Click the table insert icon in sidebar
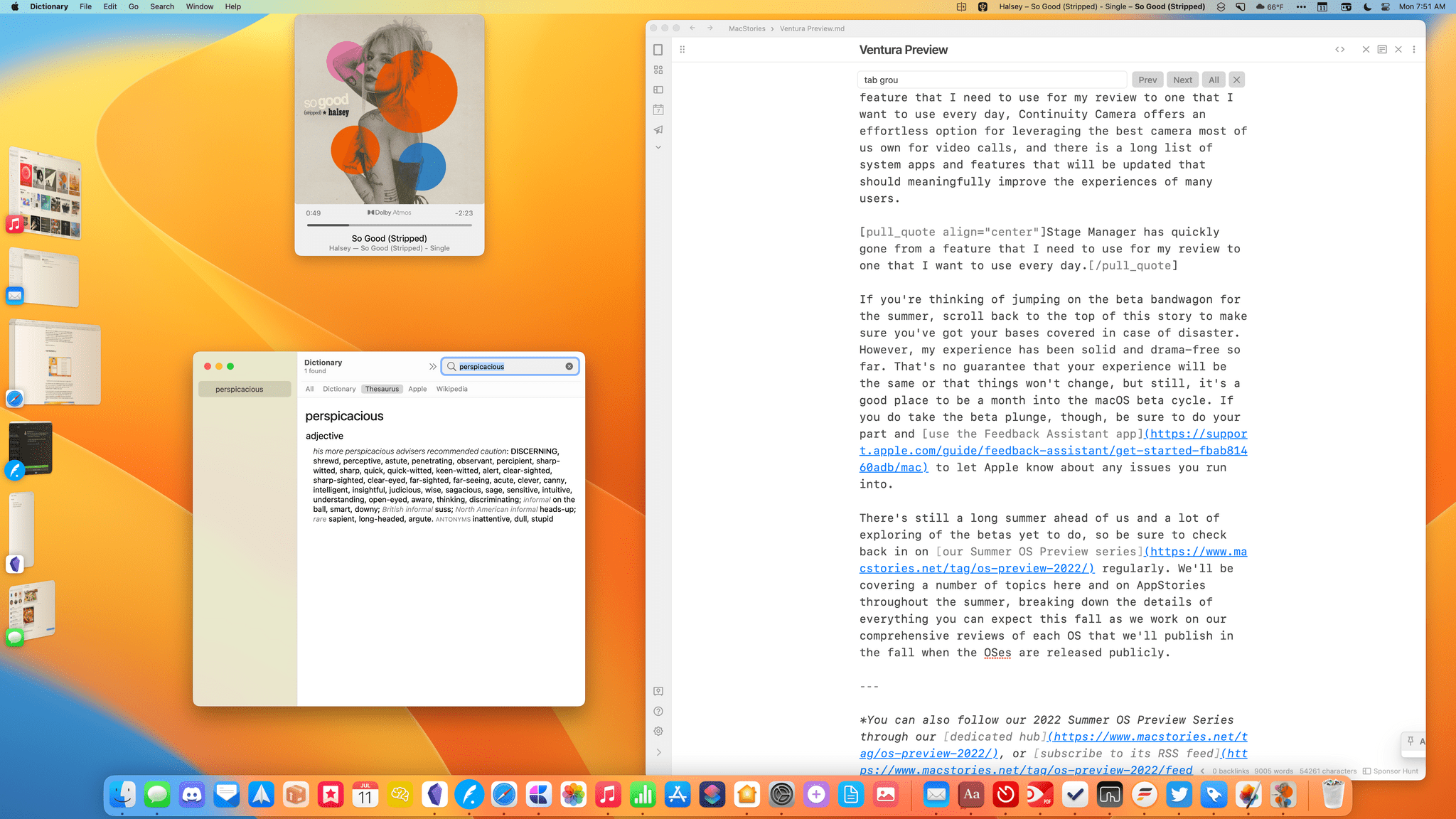The image size is (1456, 819). click(659, 90)
